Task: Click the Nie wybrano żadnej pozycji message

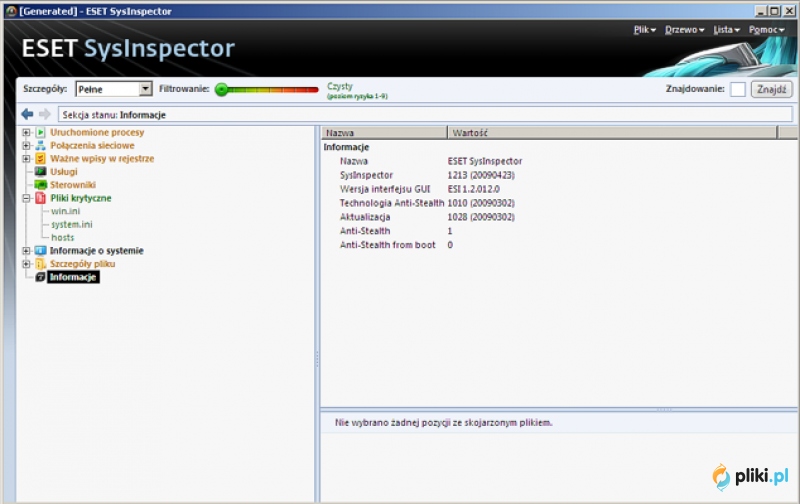Action: click(x=443, y=422)
